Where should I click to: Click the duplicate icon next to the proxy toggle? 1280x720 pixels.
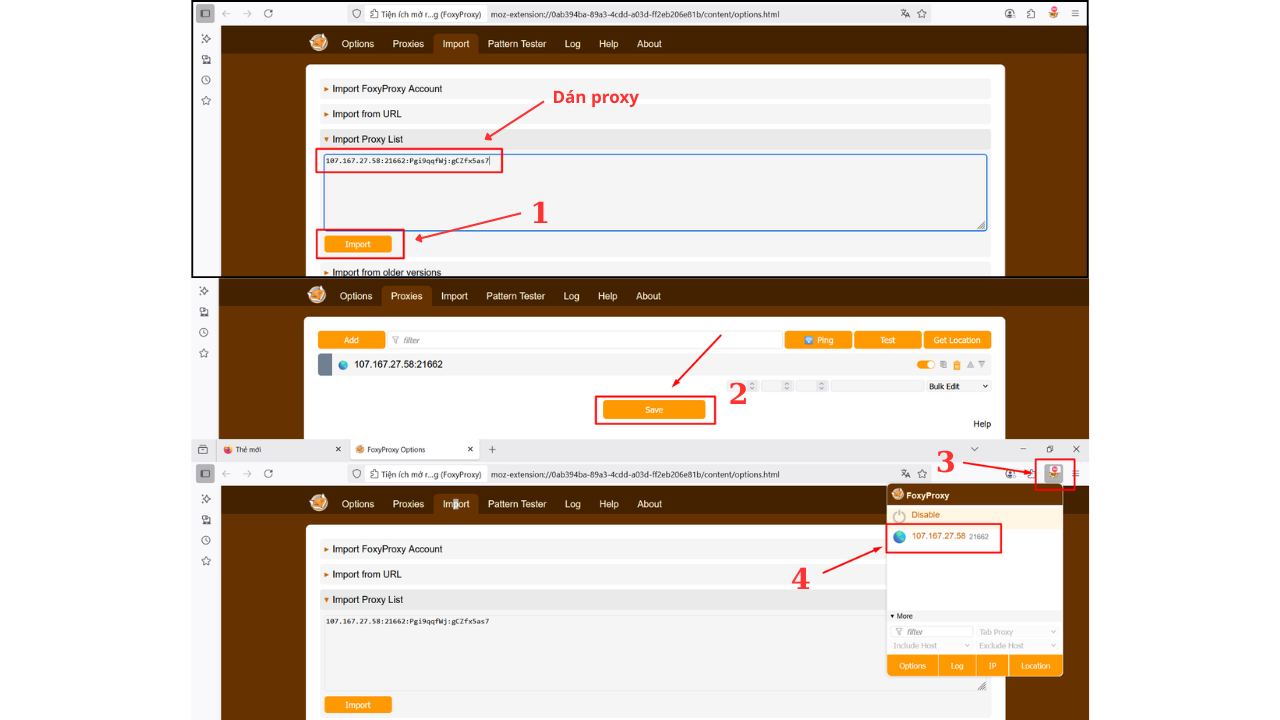(943, 365)
